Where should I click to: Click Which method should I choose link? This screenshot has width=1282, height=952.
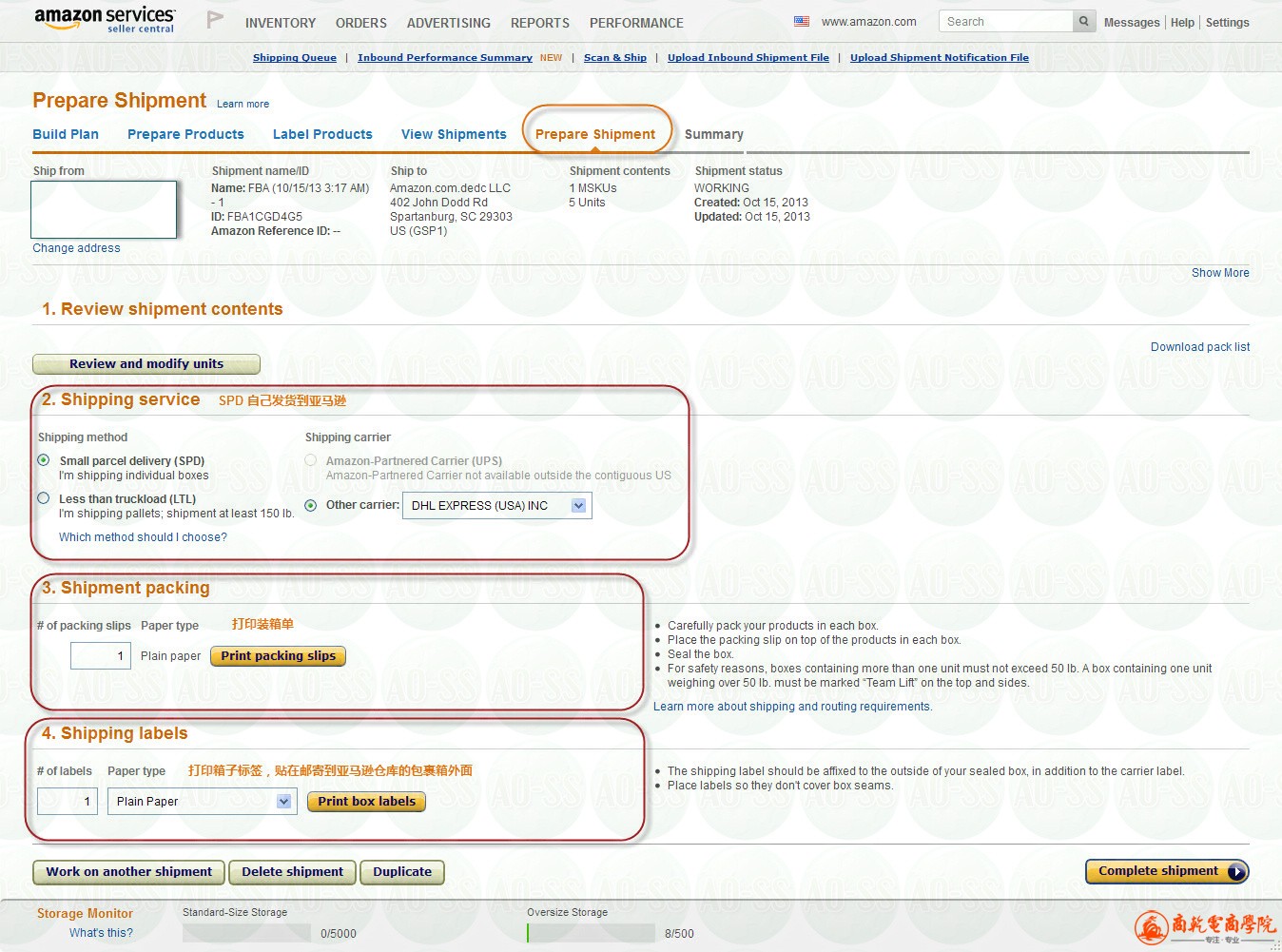(x=143, y=537)
